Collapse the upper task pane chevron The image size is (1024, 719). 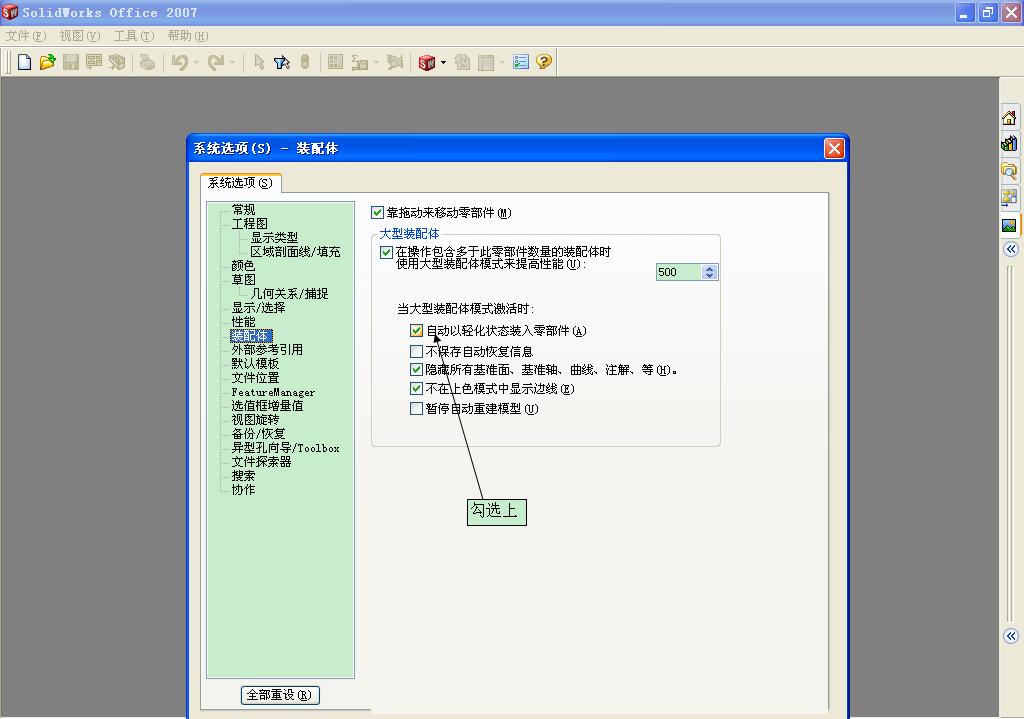click(1011, 249)
